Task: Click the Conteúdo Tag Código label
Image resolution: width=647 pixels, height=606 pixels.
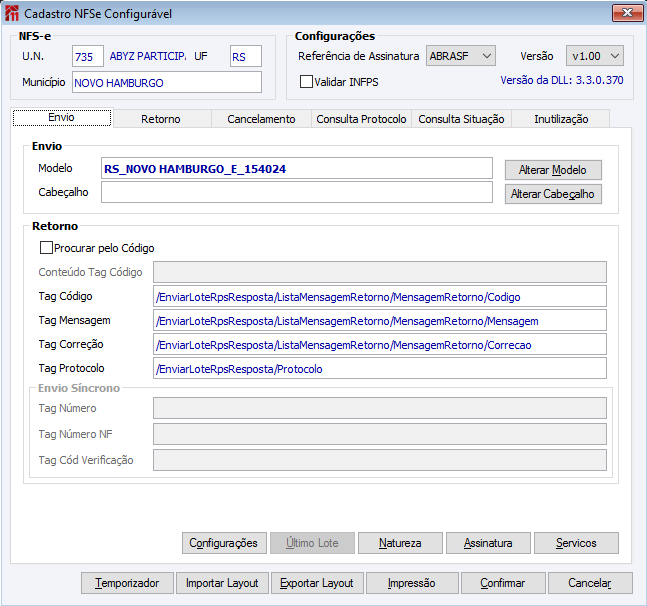Action: click(90, 272)
